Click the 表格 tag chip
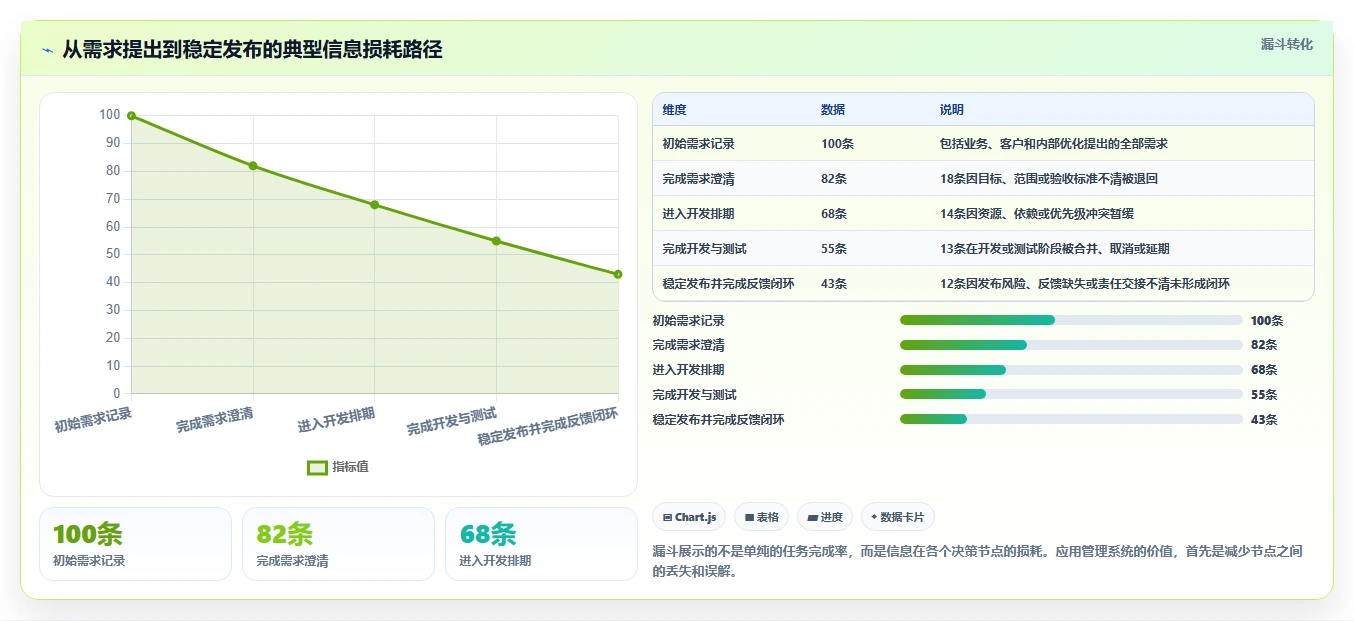The height and width of the screenshot is (621, 1354). (761, 517)
